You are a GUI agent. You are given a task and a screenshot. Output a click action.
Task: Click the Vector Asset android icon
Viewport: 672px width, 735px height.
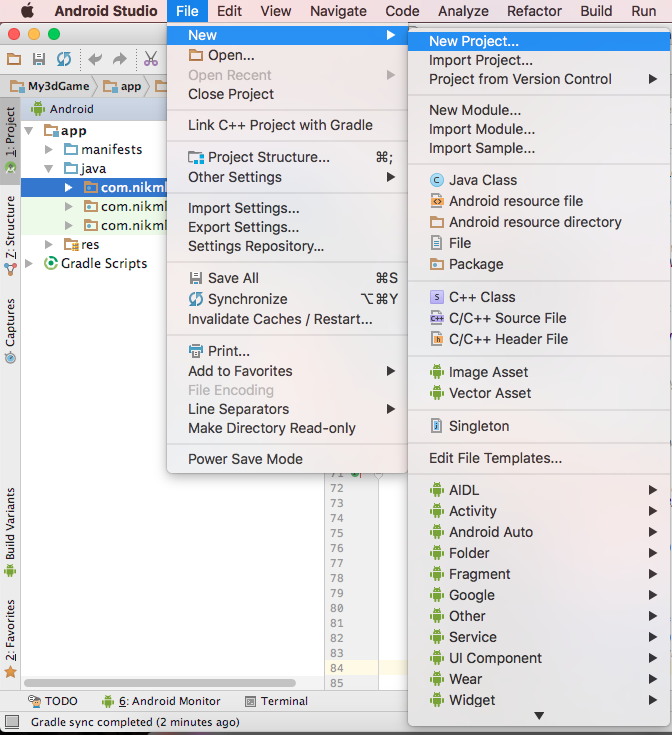437,393
